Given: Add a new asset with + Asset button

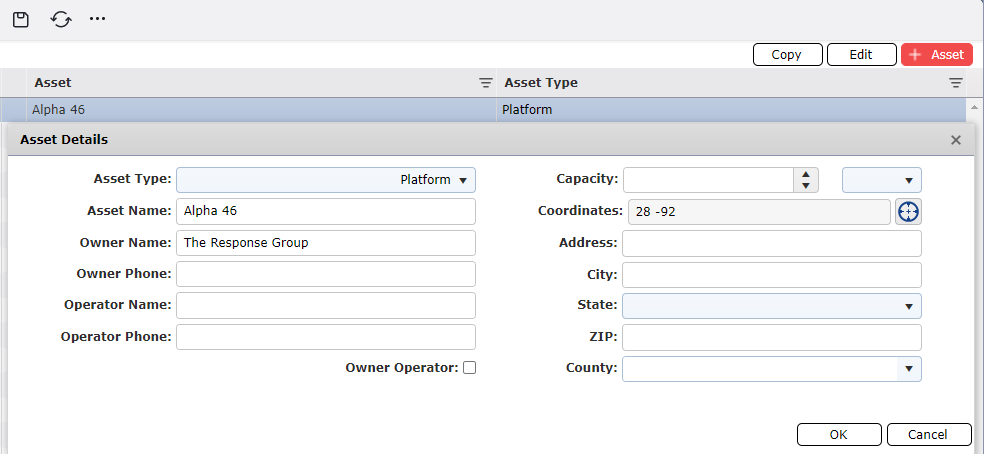Looking at the screenshot, I should click(x=936, y=55).
